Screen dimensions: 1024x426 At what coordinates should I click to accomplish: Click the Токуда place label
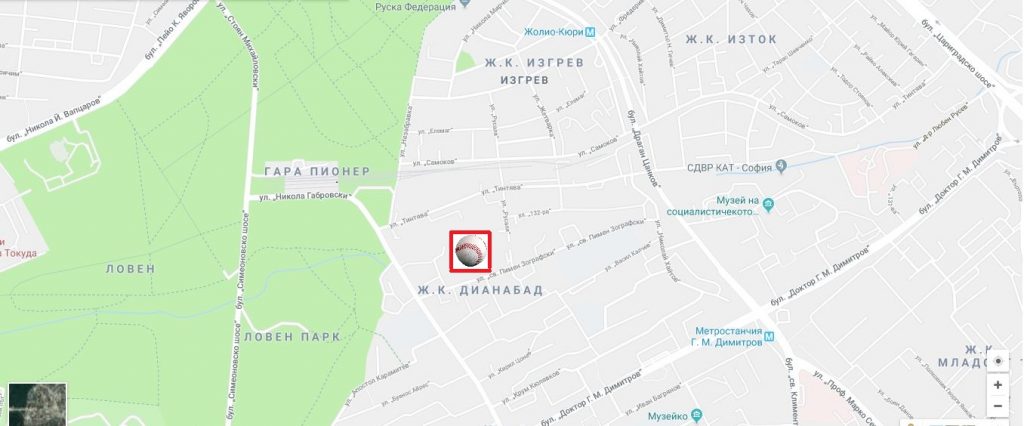pos(20,253)
